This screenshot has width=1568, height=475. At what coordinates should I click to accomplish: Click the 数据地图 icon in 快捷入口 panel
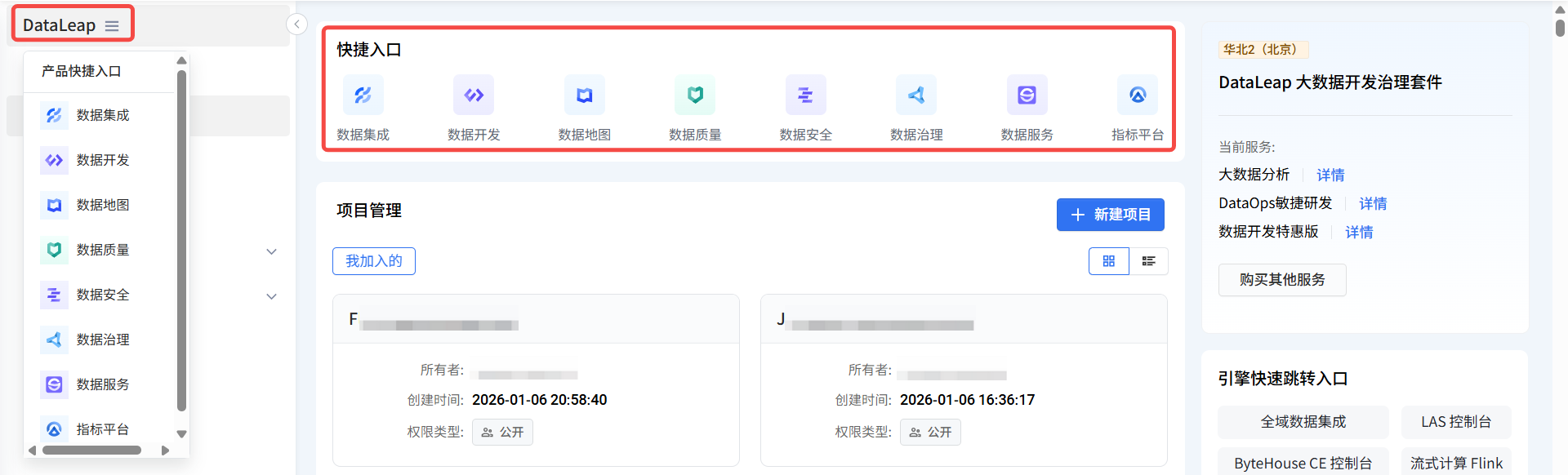[585, 95]
